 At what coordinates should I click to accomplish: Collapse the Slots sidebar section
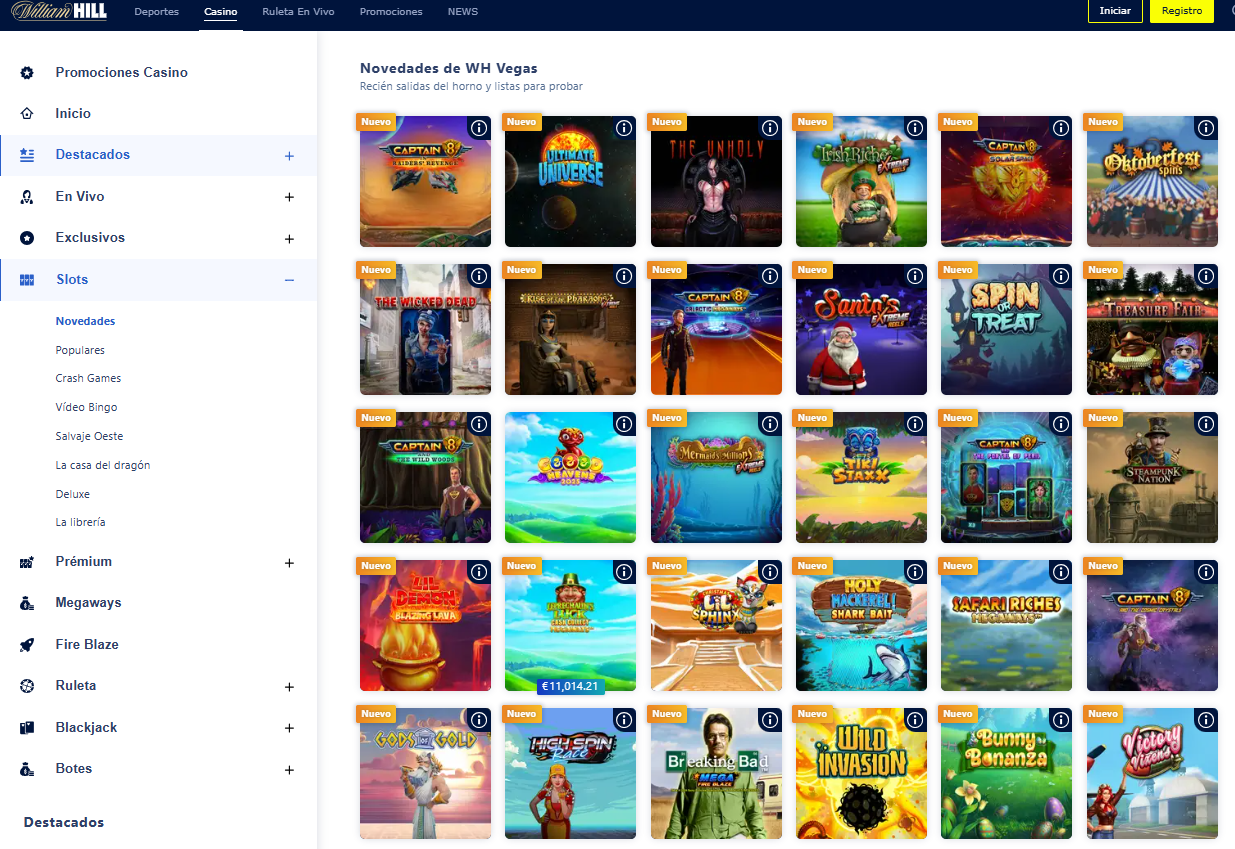coord(289,280)
